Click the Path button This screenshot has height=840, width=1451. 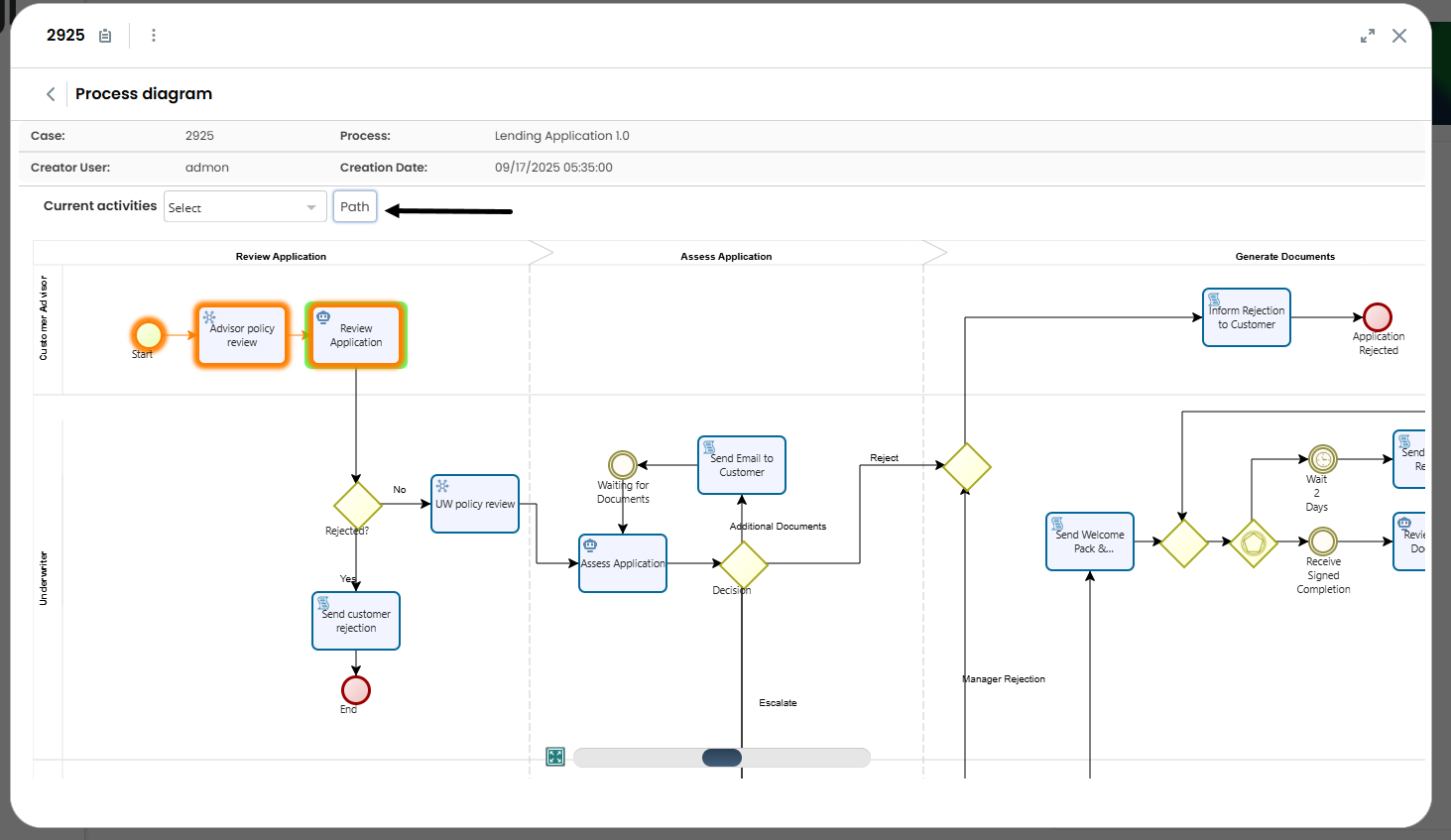(354, 206)
